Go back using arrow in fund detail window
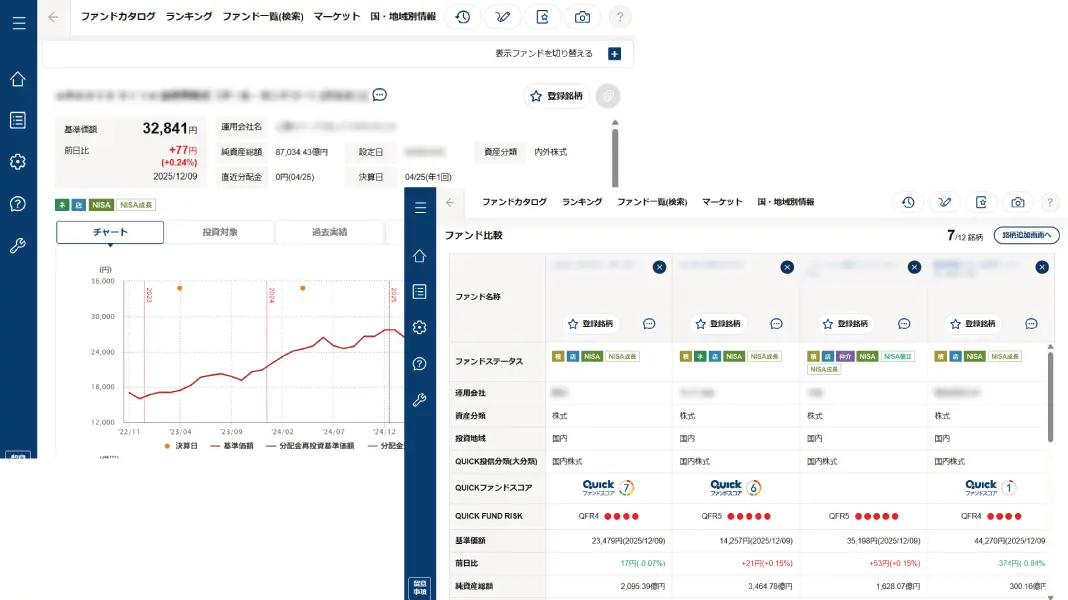This screenshot has width=1068, height=600. click(x=53, y=18)
